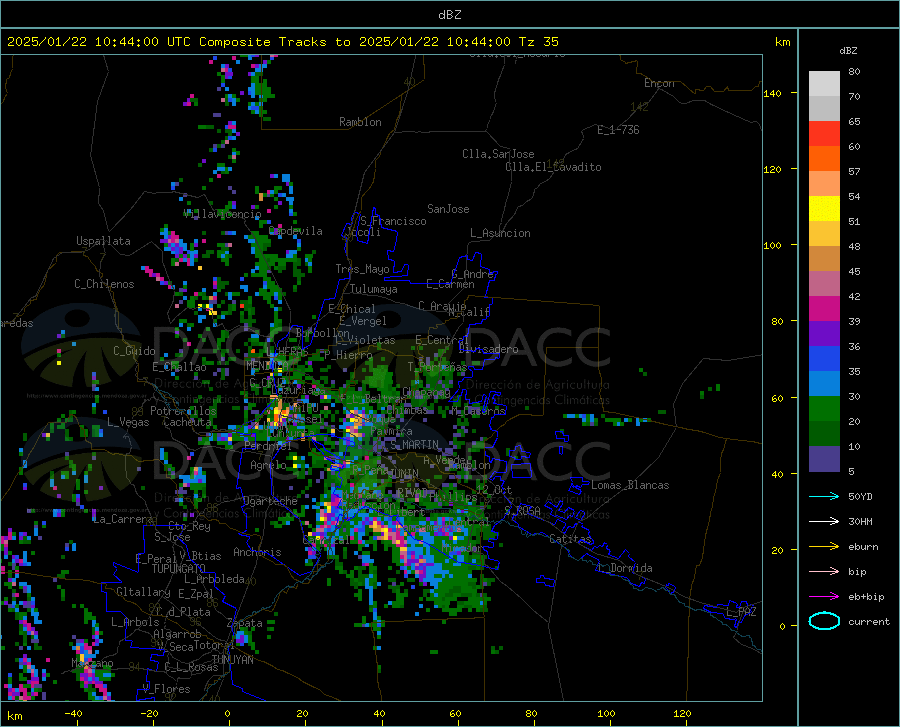Click the Catitas label
The width and height of the screenshot is (900, 727).
tap(570, 539)
